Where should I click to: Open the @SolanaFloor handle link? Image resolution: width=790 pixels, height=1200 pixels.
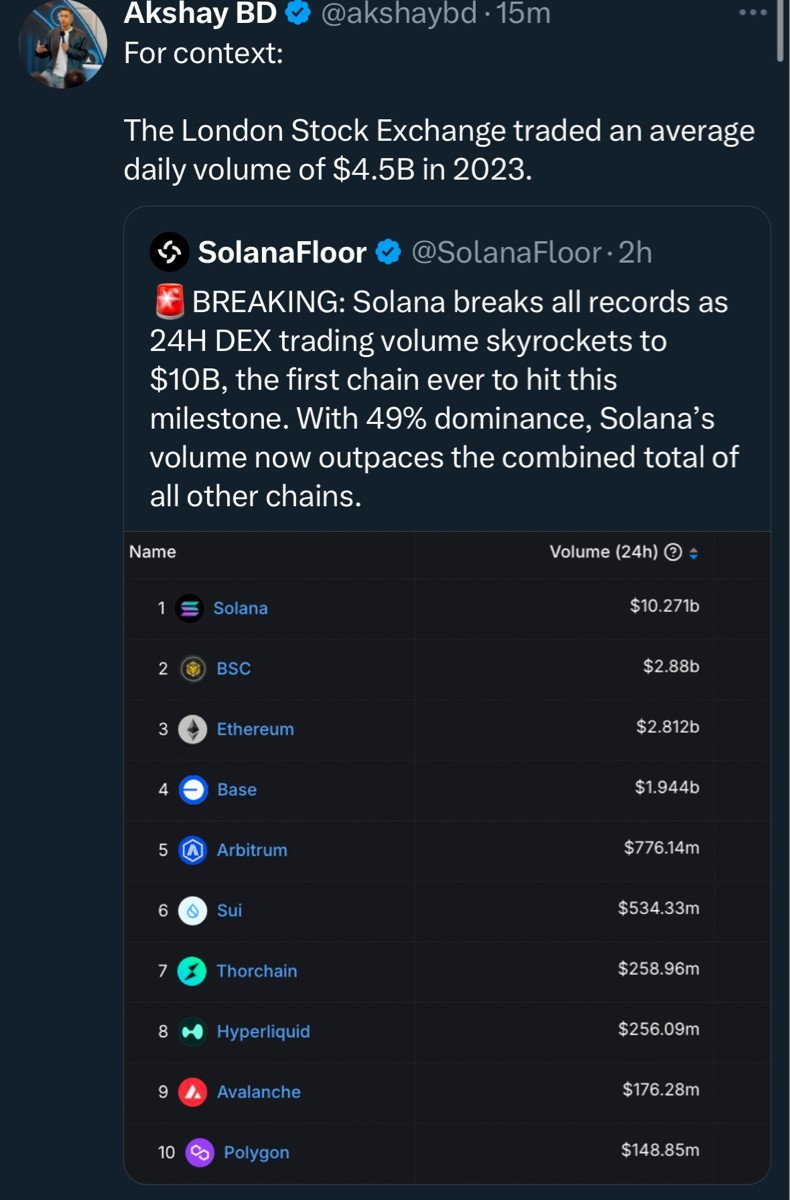506,253
